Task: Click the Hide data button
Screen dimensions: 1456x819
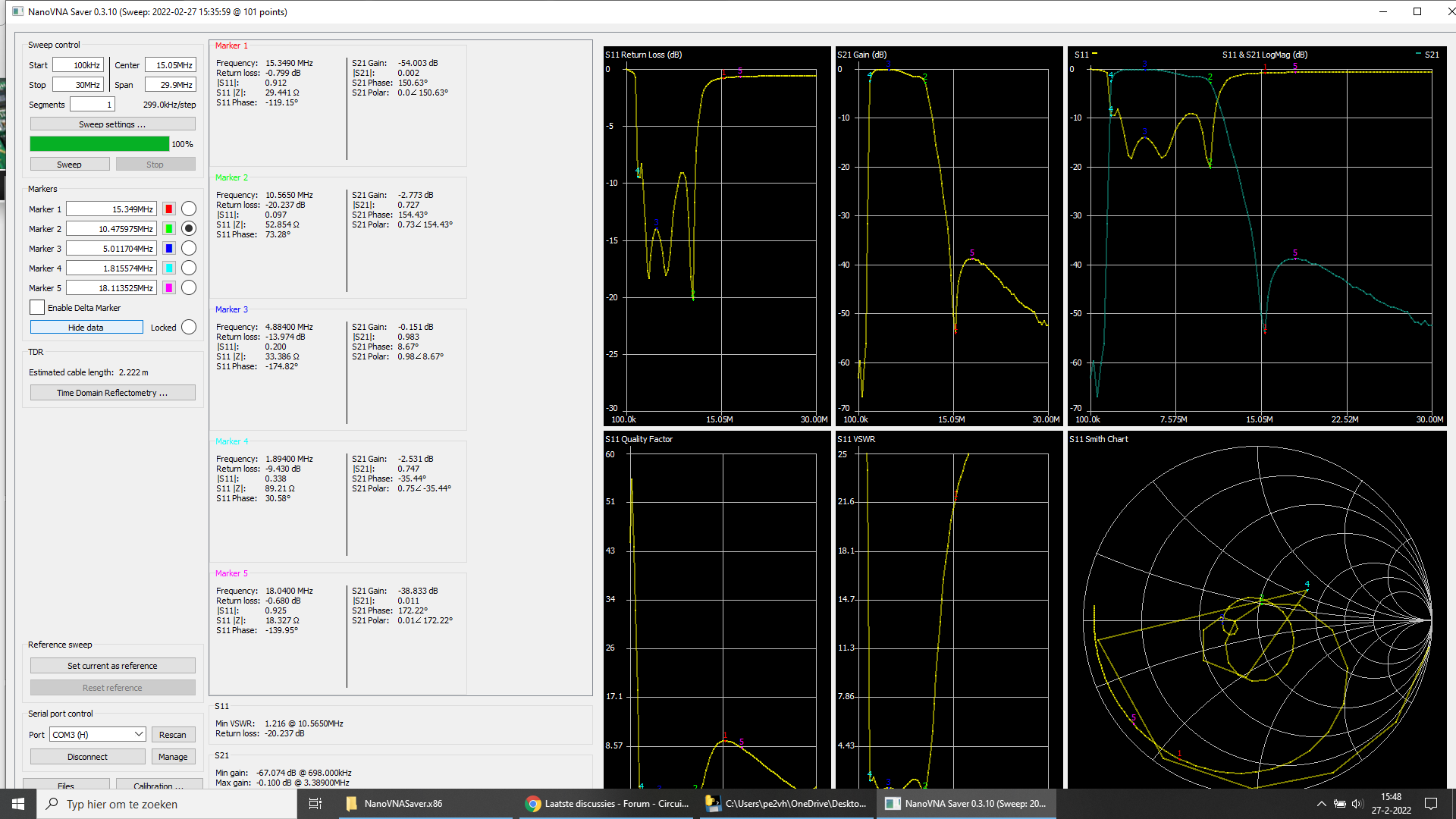Action: tap(86, 327)
